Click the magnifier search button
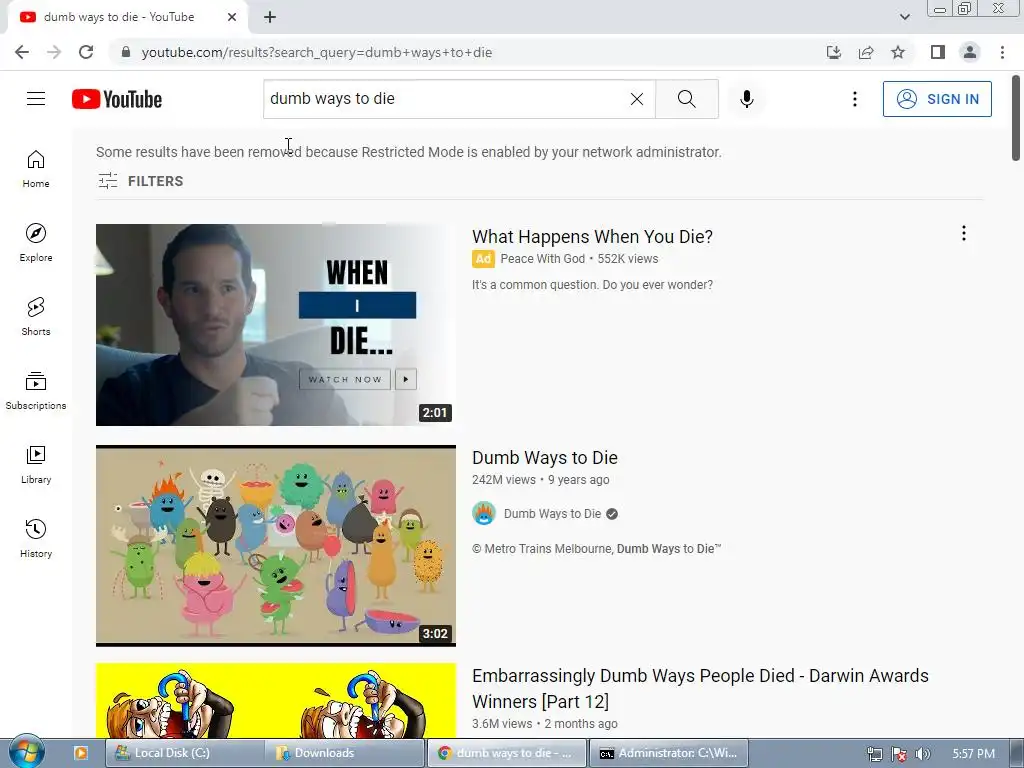The image size is (1024, 768). coord(686,99)
